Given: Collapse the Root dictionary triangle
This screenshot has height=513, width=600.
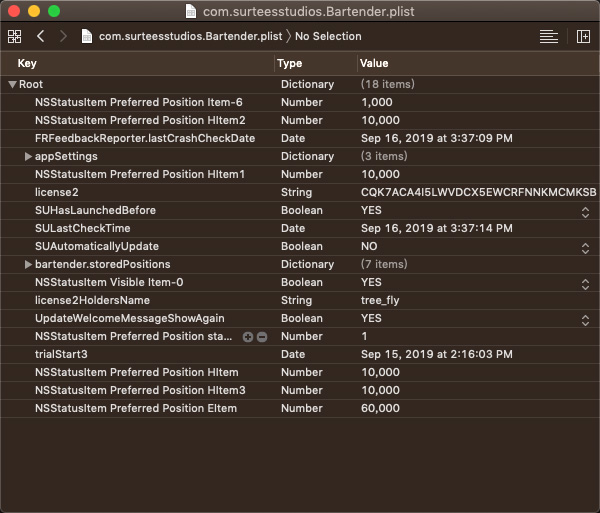Looking at the screenshot, I should (12, 85).
